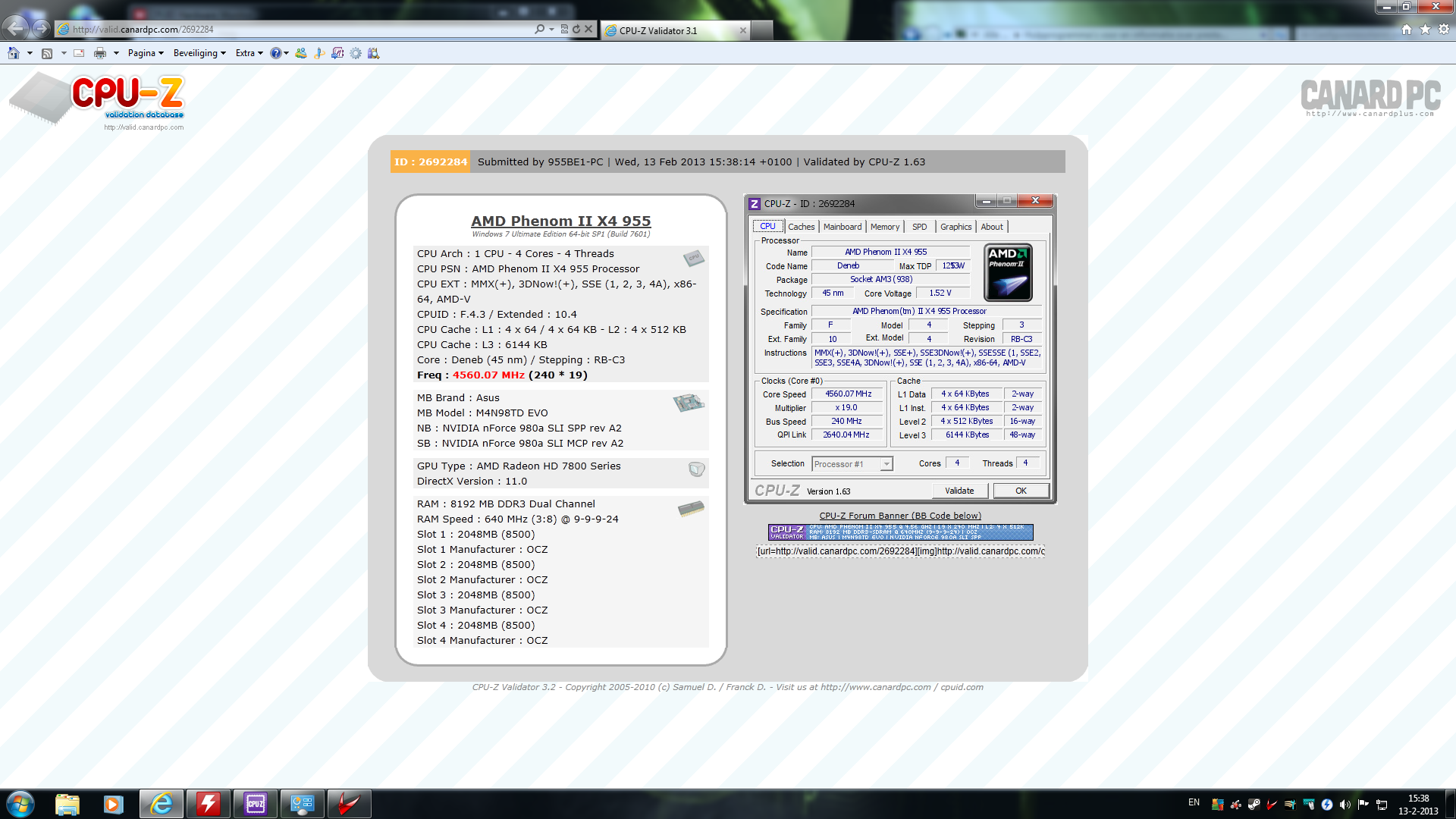The height and width of the screenshot is (819, 1456).
Task: Click the CPU-Z Forum Banner link
Action: 900,516
